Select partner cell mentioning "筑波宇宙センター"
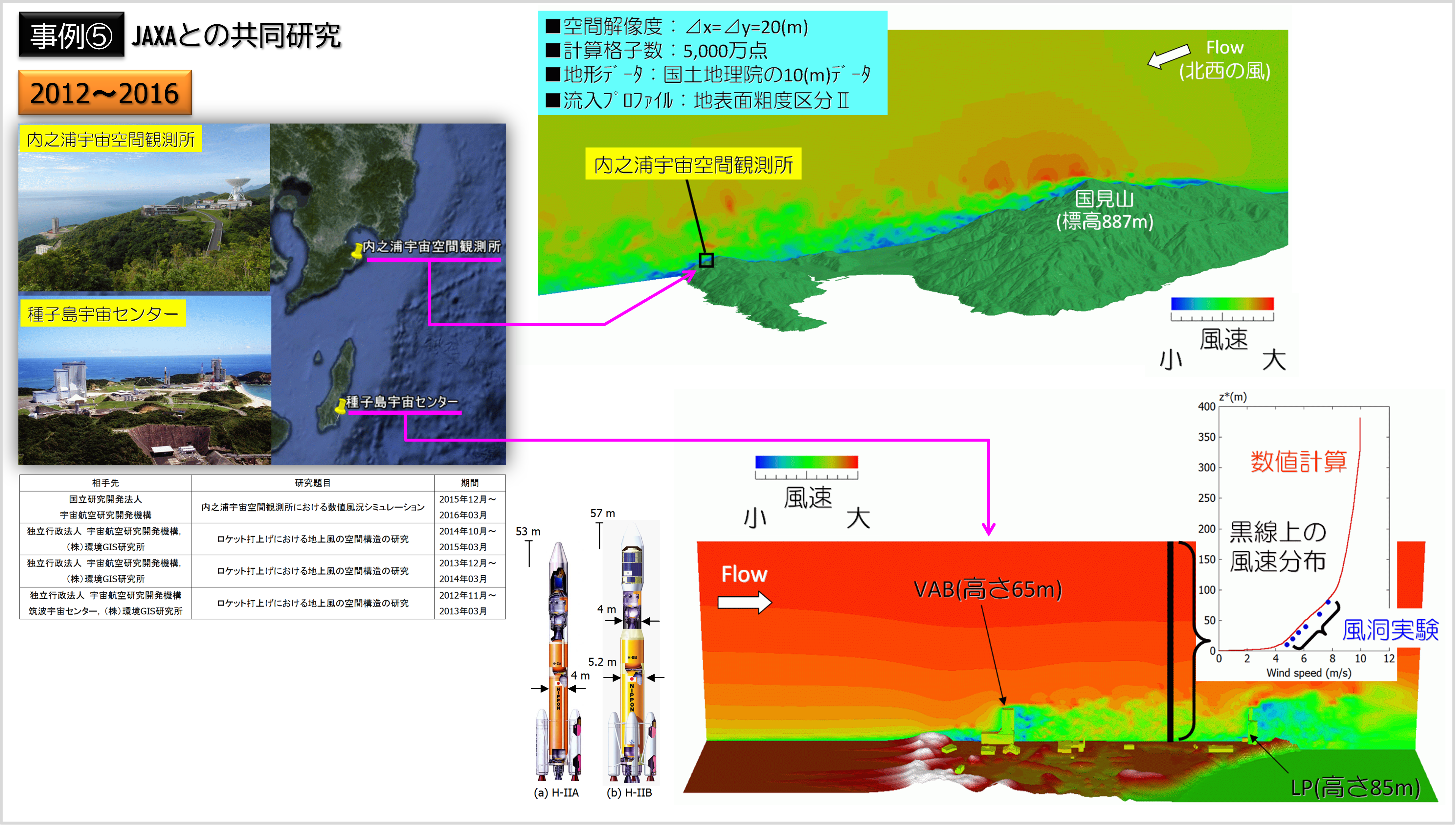Image resolution: width=1456 pixels, height=825 pixels. [x=105, y=604]
